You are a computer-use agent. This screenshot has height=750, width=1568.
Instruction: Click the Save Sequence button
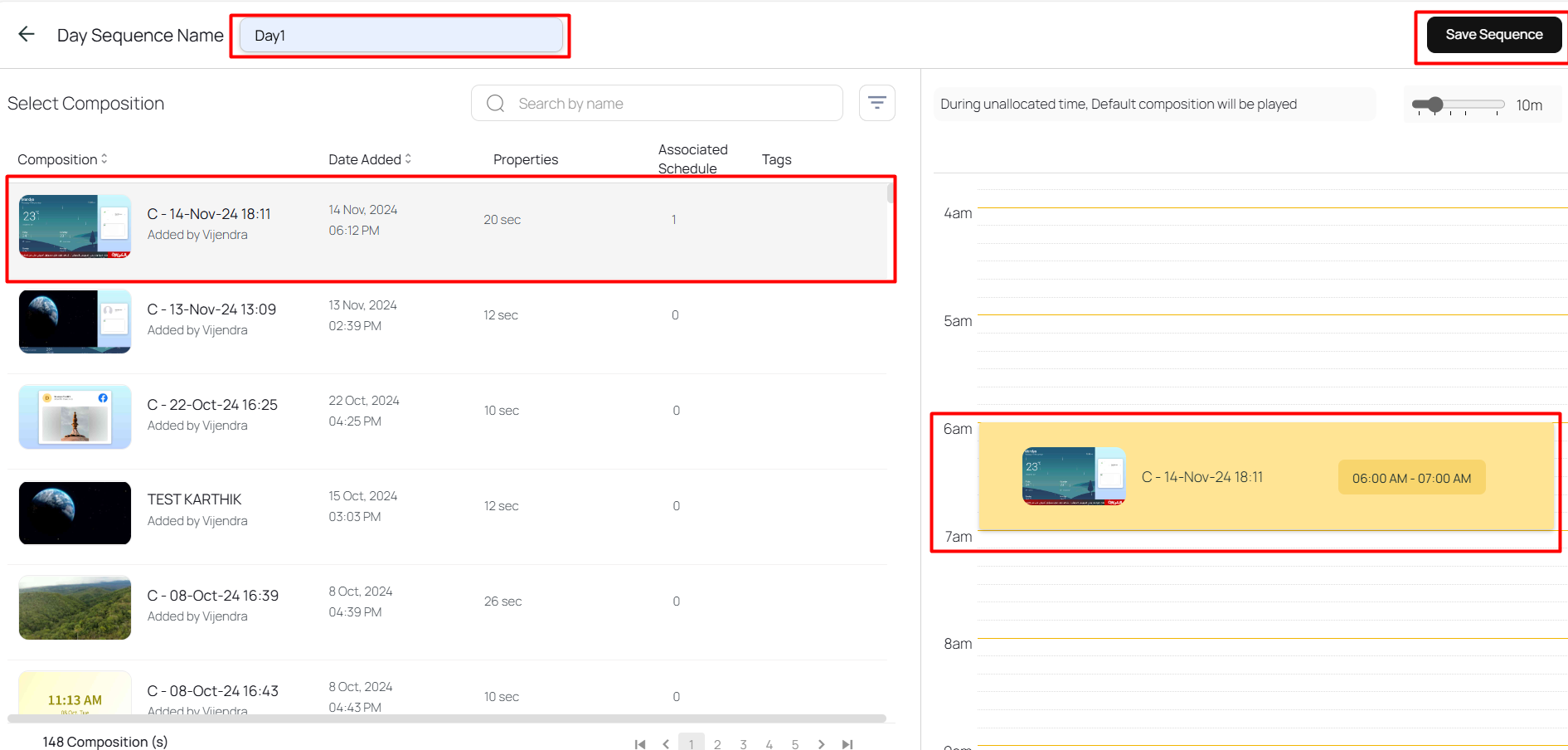click(1493, 35)
